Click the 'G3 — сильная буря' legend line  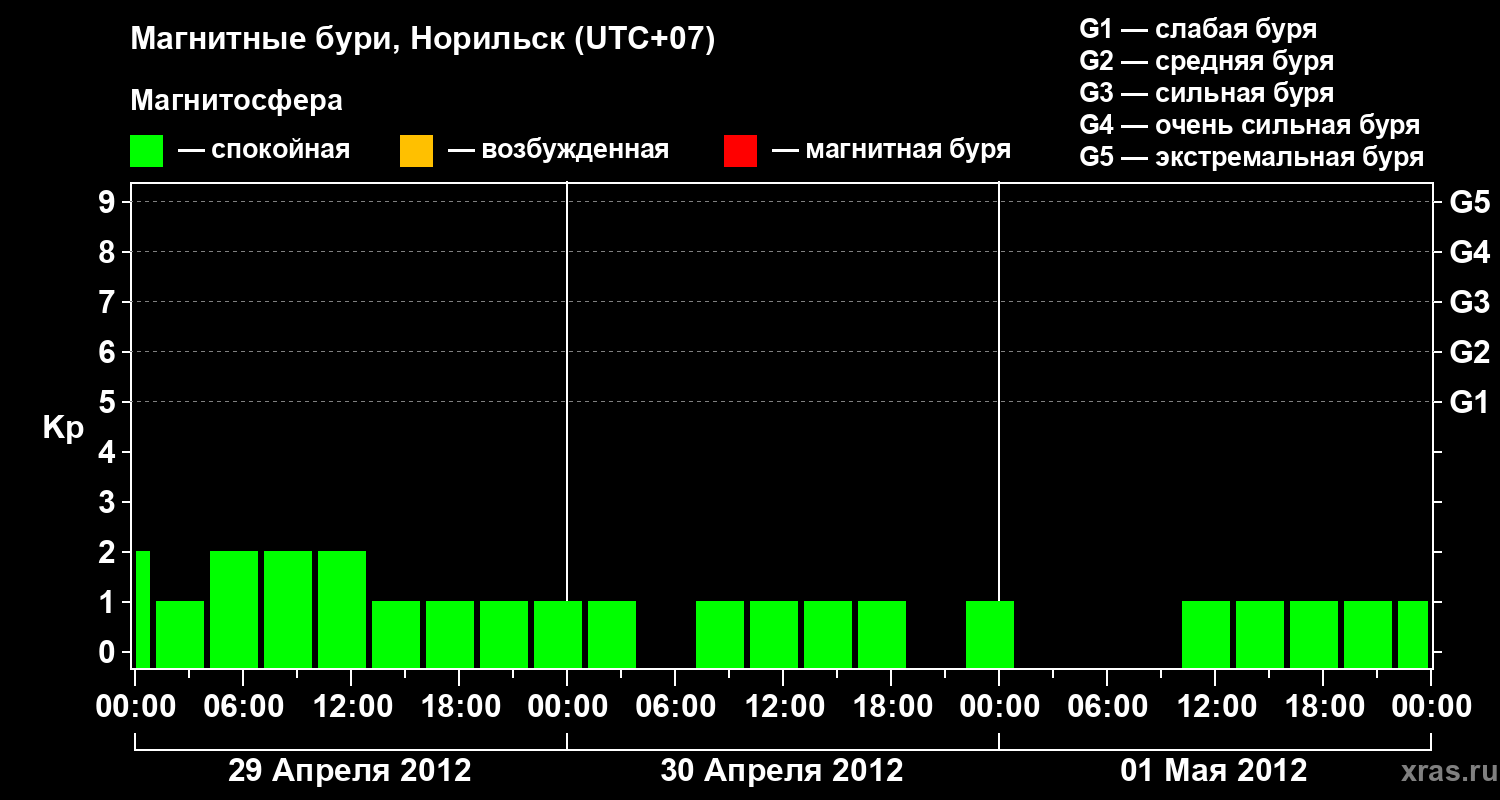pyautogui.click(x=1206, y=93)
